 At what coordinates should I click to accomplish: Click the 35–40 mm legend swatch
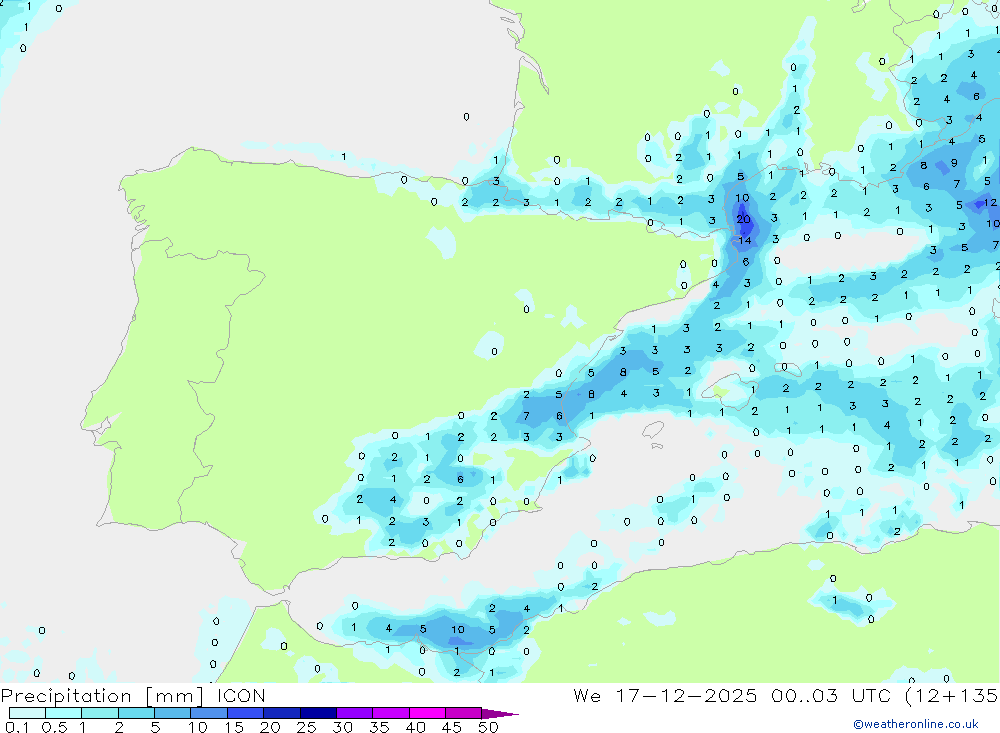coord(391,713)
